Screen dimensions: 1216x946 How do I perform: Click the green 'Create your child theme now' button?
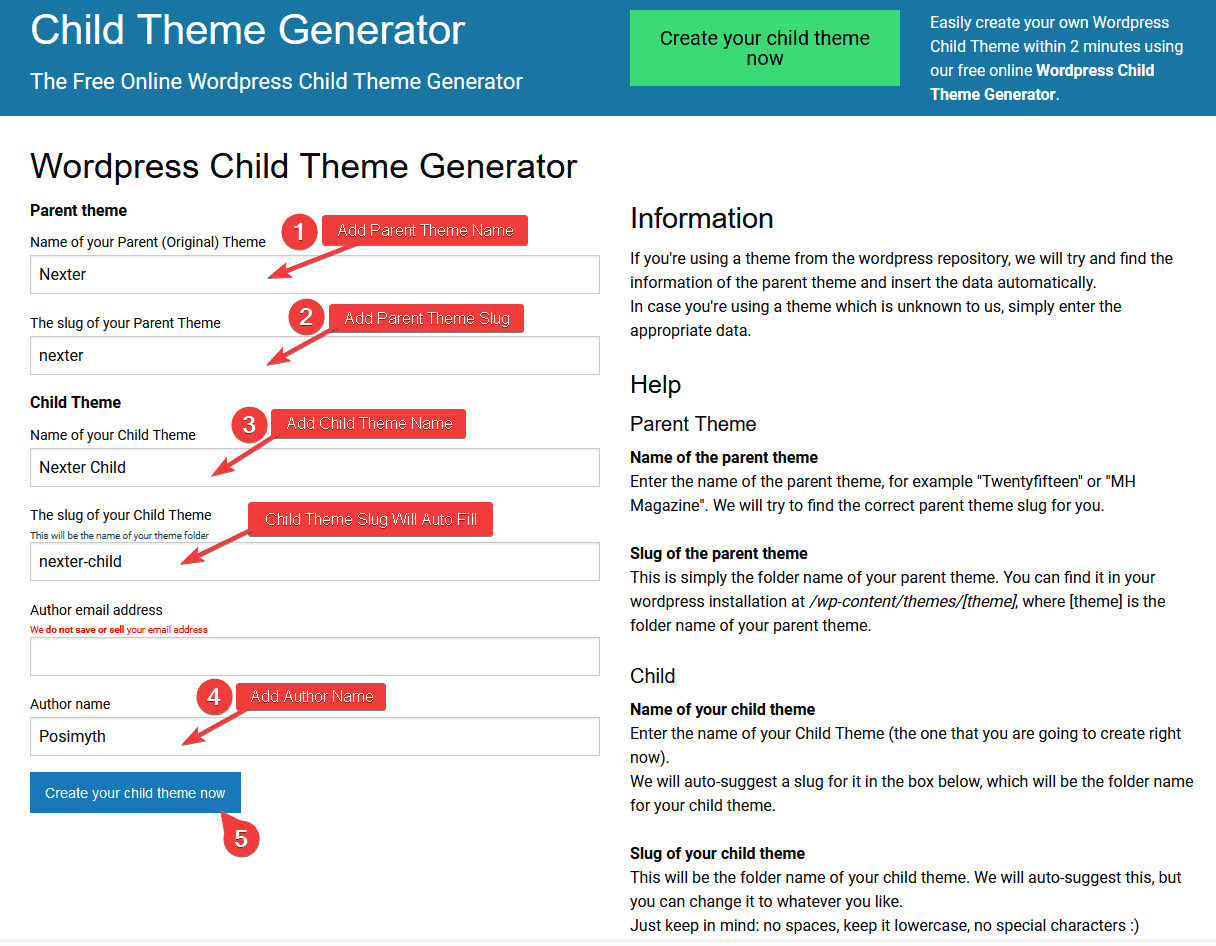764,47
